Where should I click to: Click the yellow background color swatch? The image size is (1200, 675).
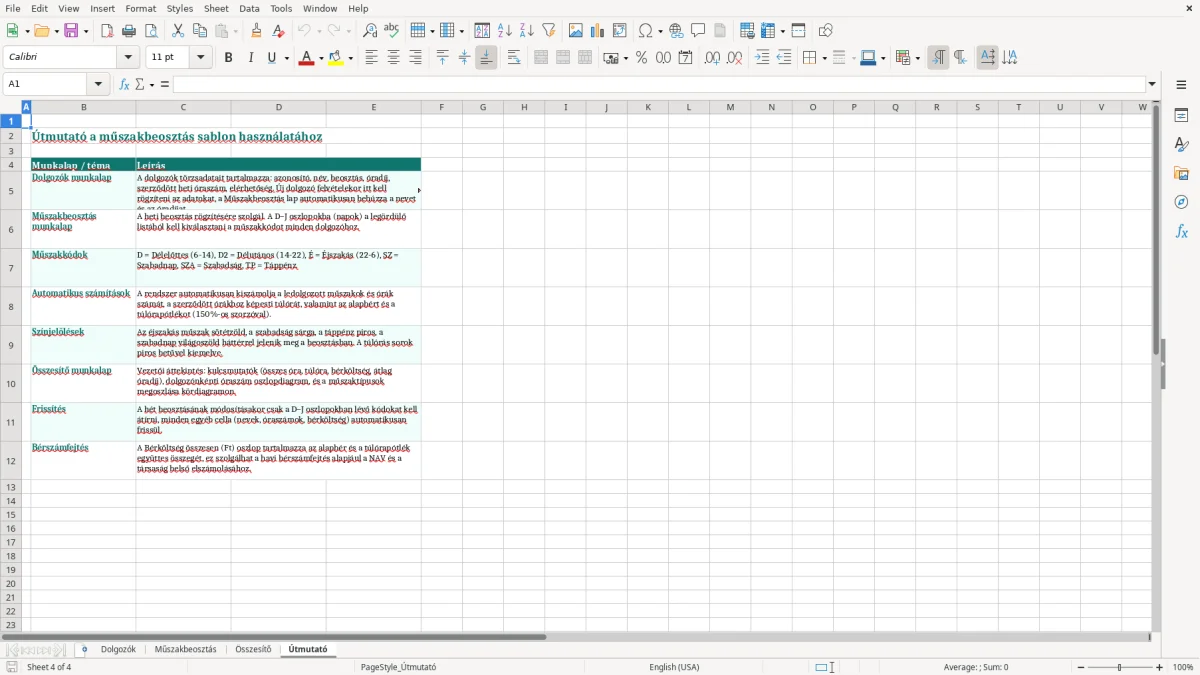point(336,58)
